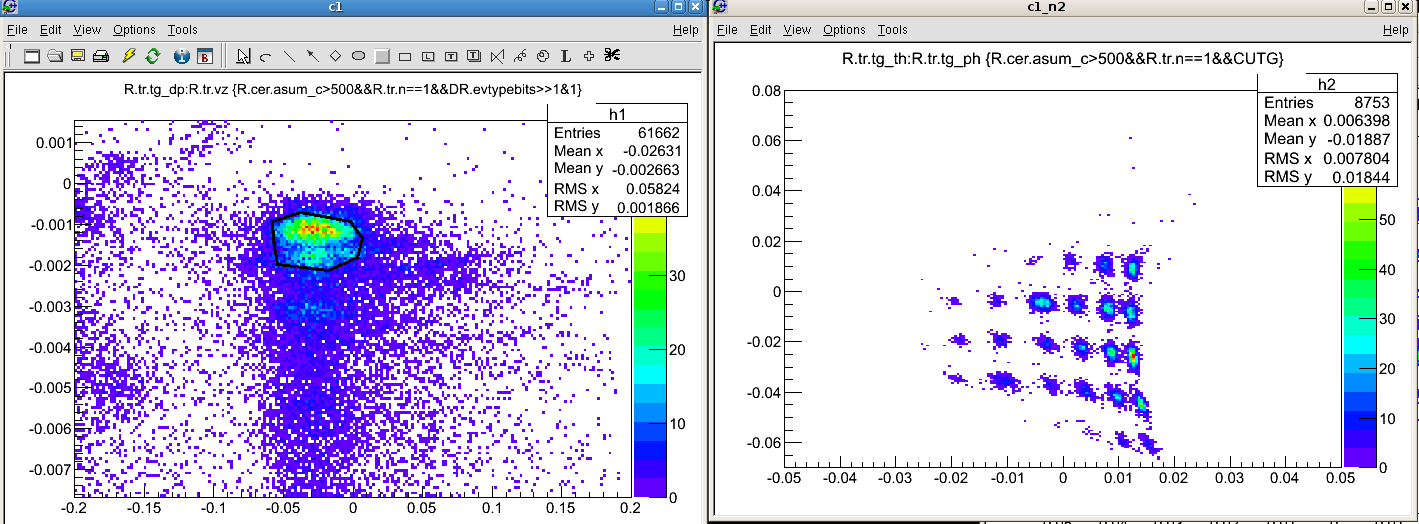Open the Edit menu in c1_n2 window
This screenshot has height=524, width=1419.
tap(762, 30)
